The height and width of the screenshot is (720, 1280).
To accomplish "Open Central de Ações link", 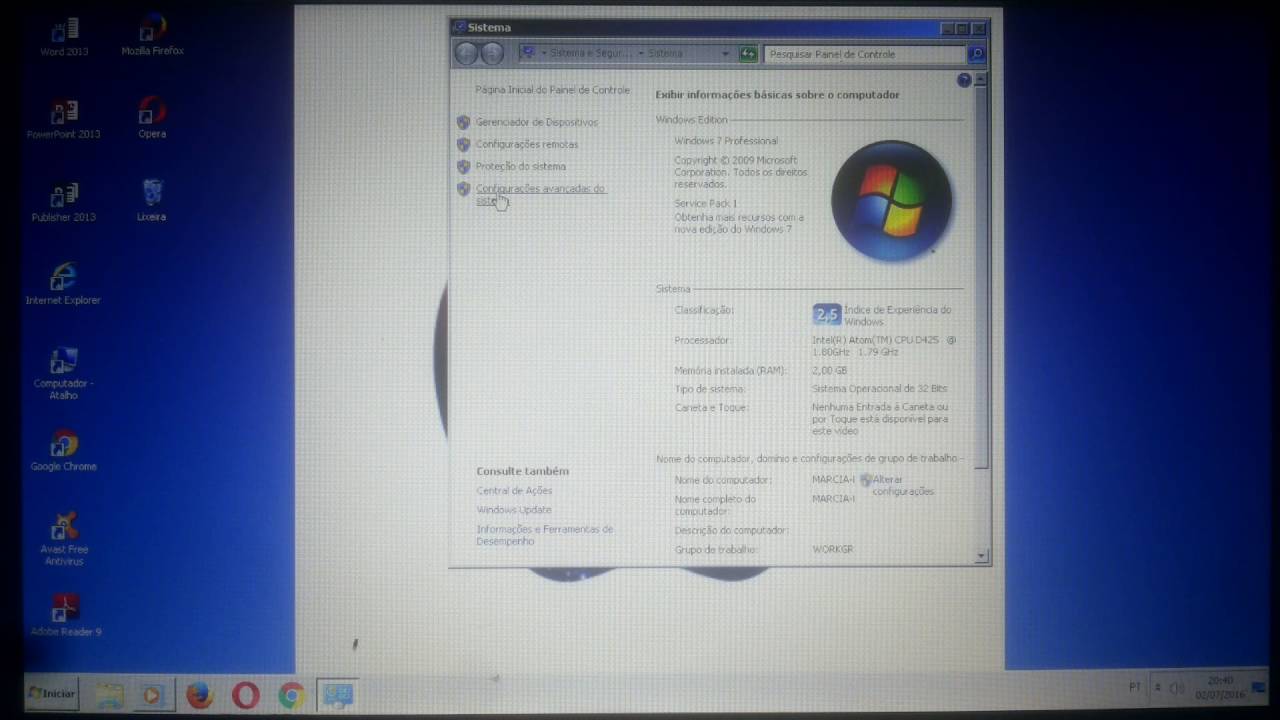I will click(x=514, y=491).
